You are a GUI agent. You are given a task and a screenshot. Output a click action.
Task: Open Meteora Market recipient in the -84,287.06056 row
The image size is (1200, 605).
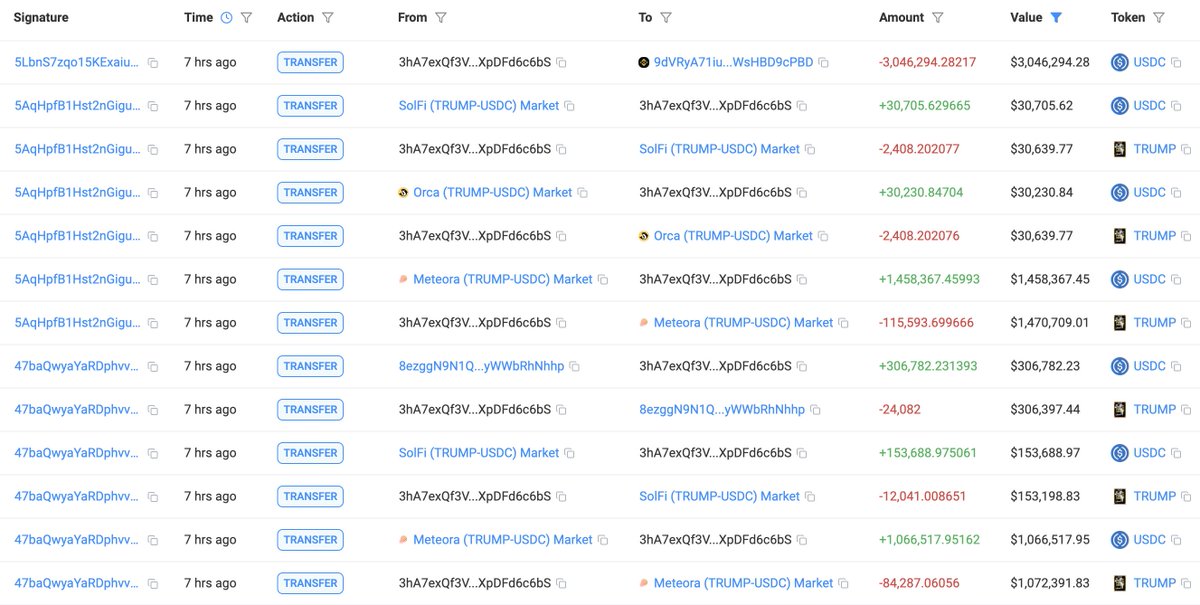tap(743, 583)
